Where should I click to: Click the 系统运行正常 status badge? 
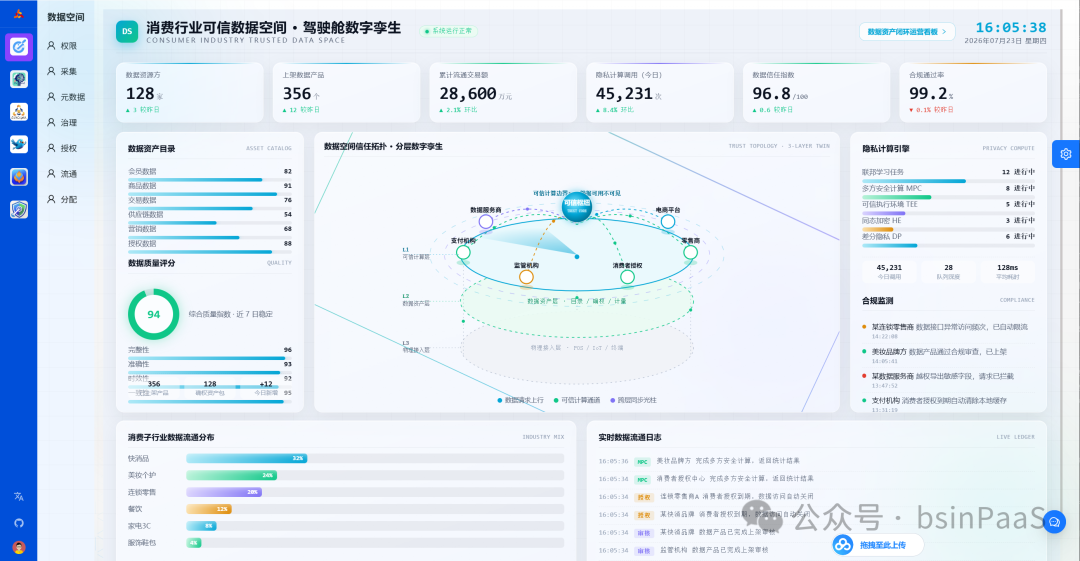point(448,31)
